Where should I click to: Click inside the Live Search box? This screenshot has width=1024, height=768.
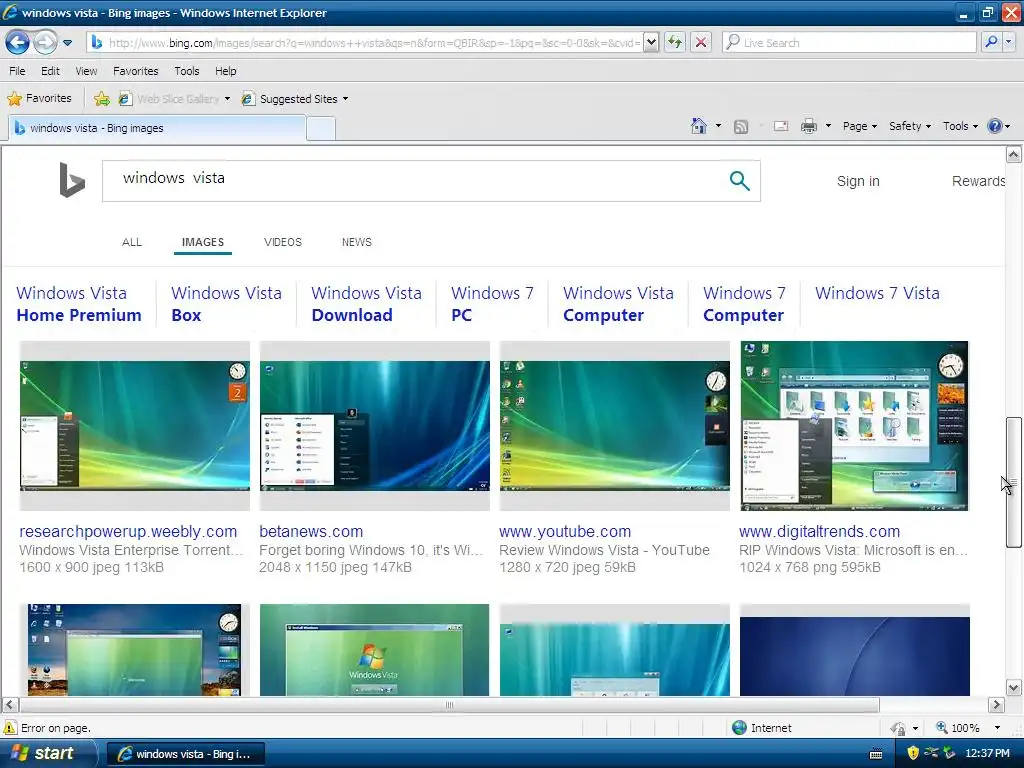(x=849, y=42)
